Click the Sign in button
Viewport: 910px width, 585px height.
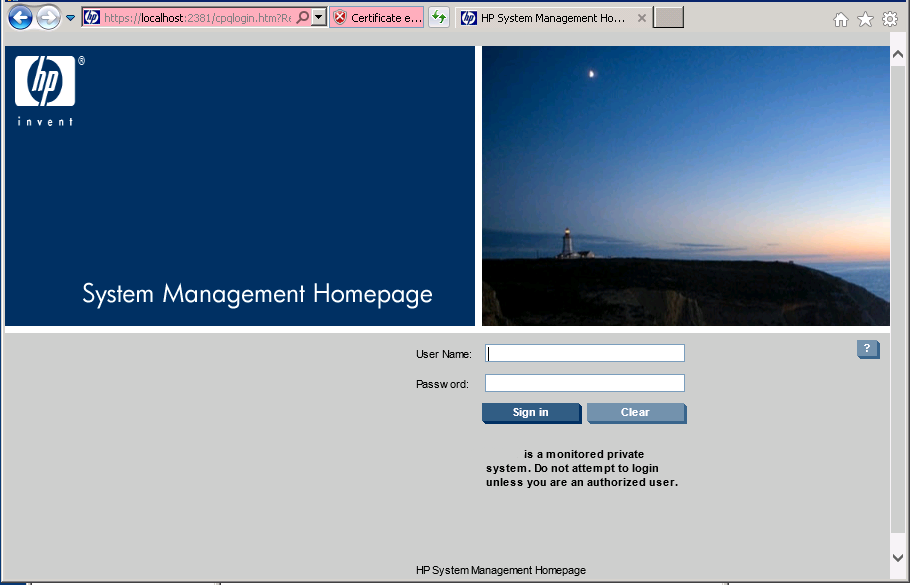click(531, 413)
